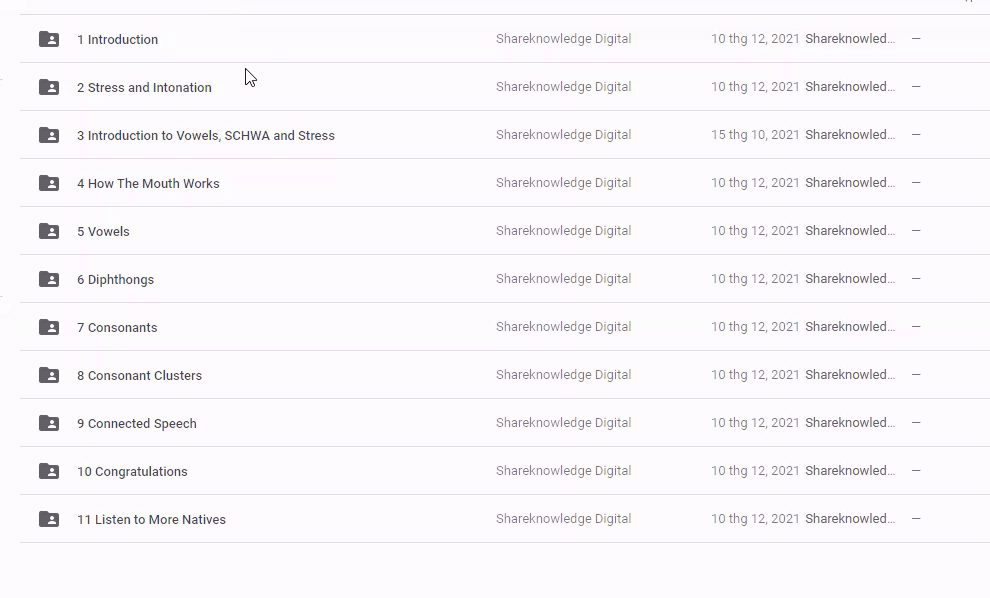Click the 15 thg 10, 2021 modified date
990x598 pixels.
tap(755, 135)
